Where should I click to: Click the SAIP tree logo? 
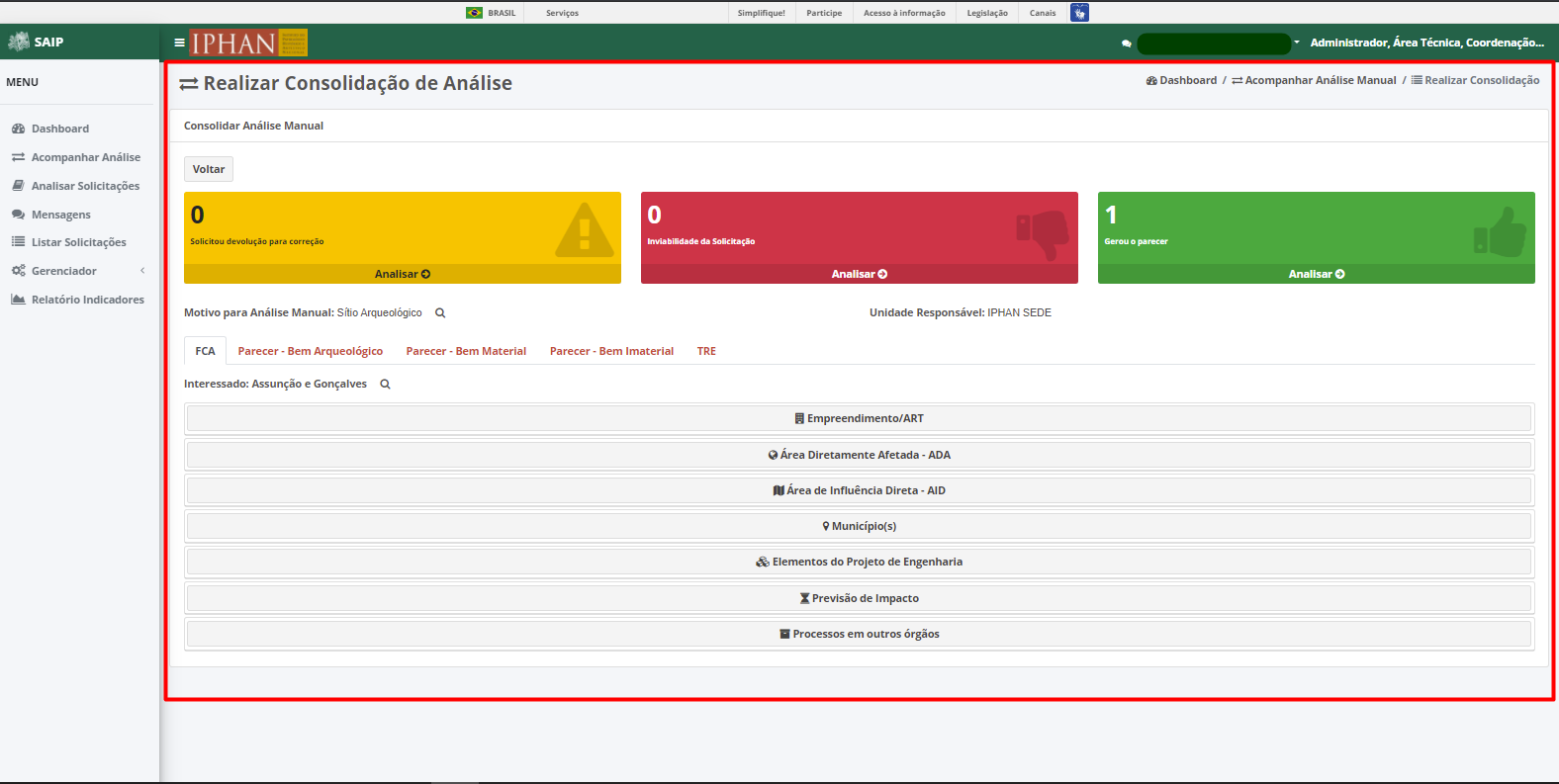click(x=19, y=42)
